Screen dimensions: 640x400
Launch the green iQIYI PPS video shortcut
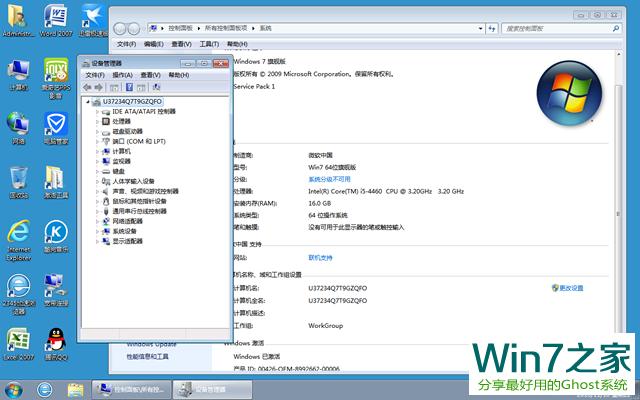point(56,78)
